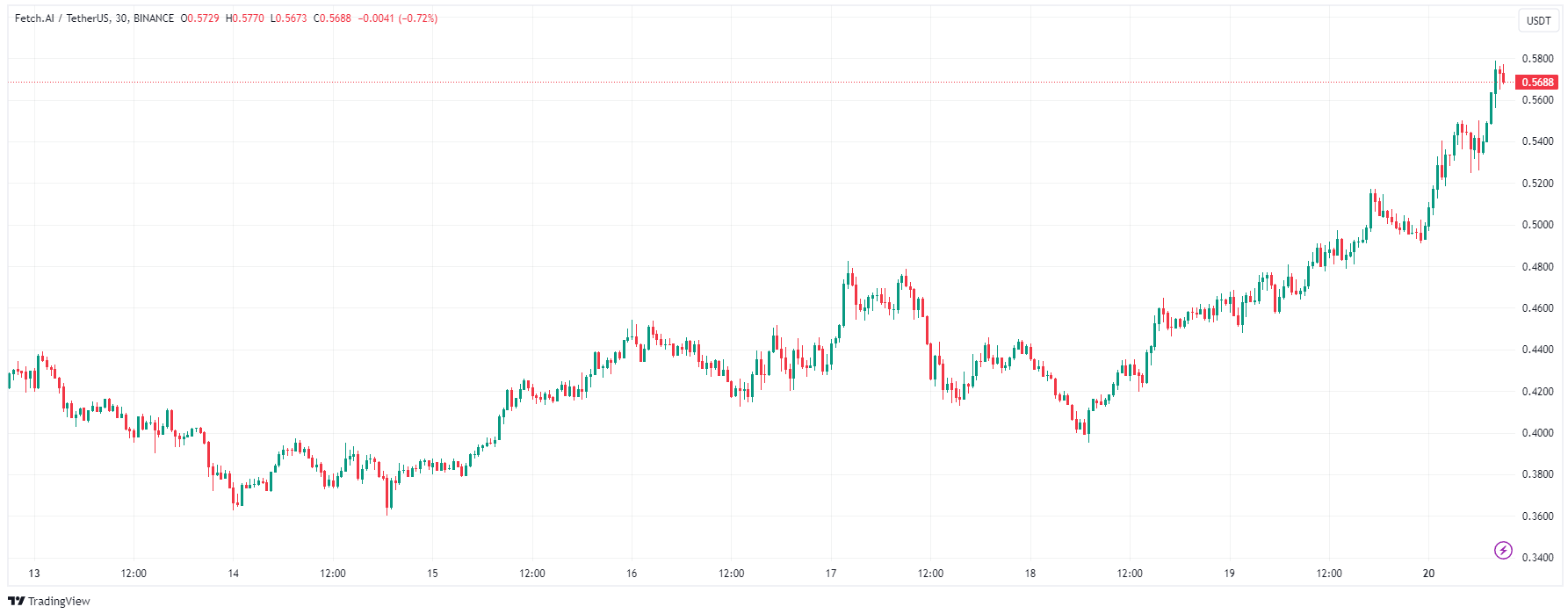Select date marker 20 on time axis
Screen dimensions: 1568x614
(1429, 574)
